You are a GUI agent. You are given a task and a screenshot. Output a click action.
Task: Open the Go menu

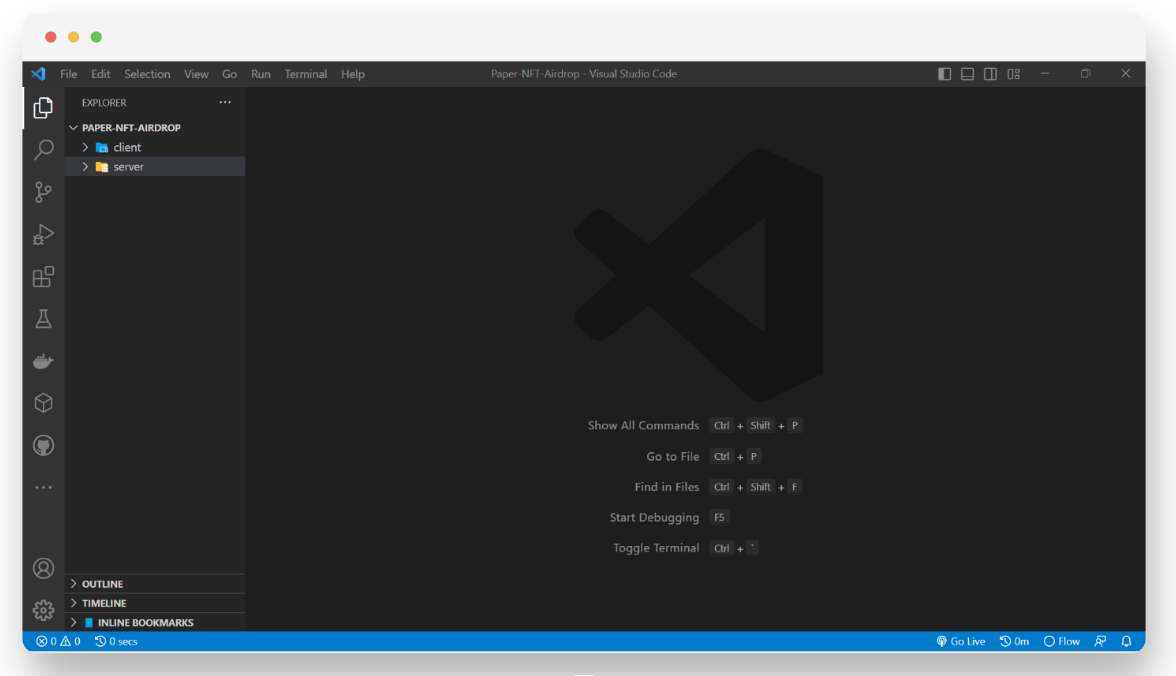click(x=230, y=74)
